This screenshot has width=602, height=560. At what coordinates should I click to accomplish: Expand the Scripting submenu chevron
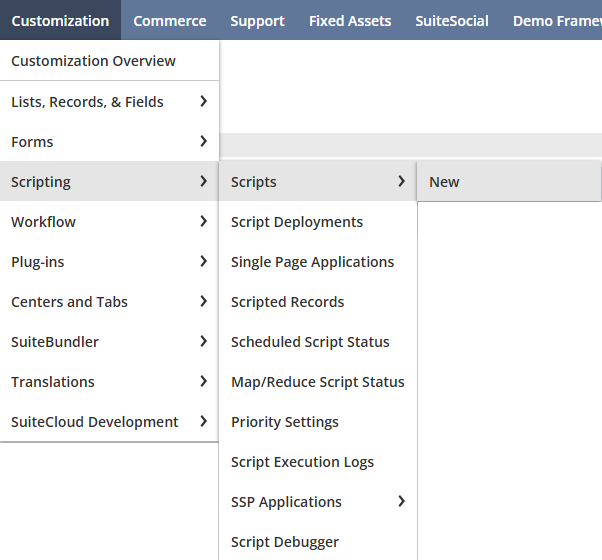pyautogui.click(x=204, y=181)
